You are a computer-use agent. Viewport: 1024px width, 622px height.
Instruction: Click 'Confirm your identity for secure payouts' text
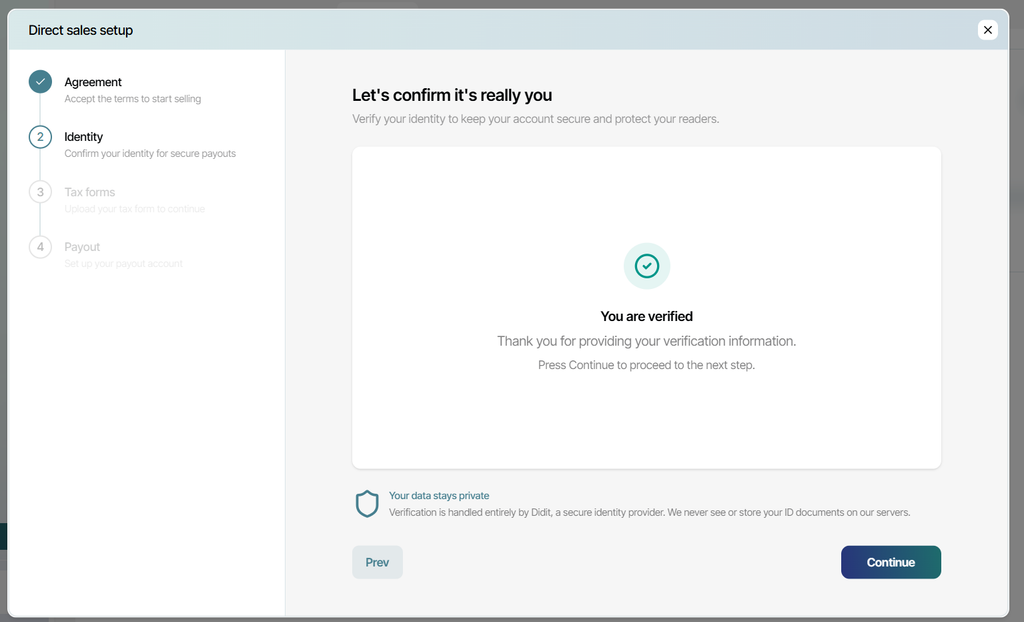click(150, 154)
